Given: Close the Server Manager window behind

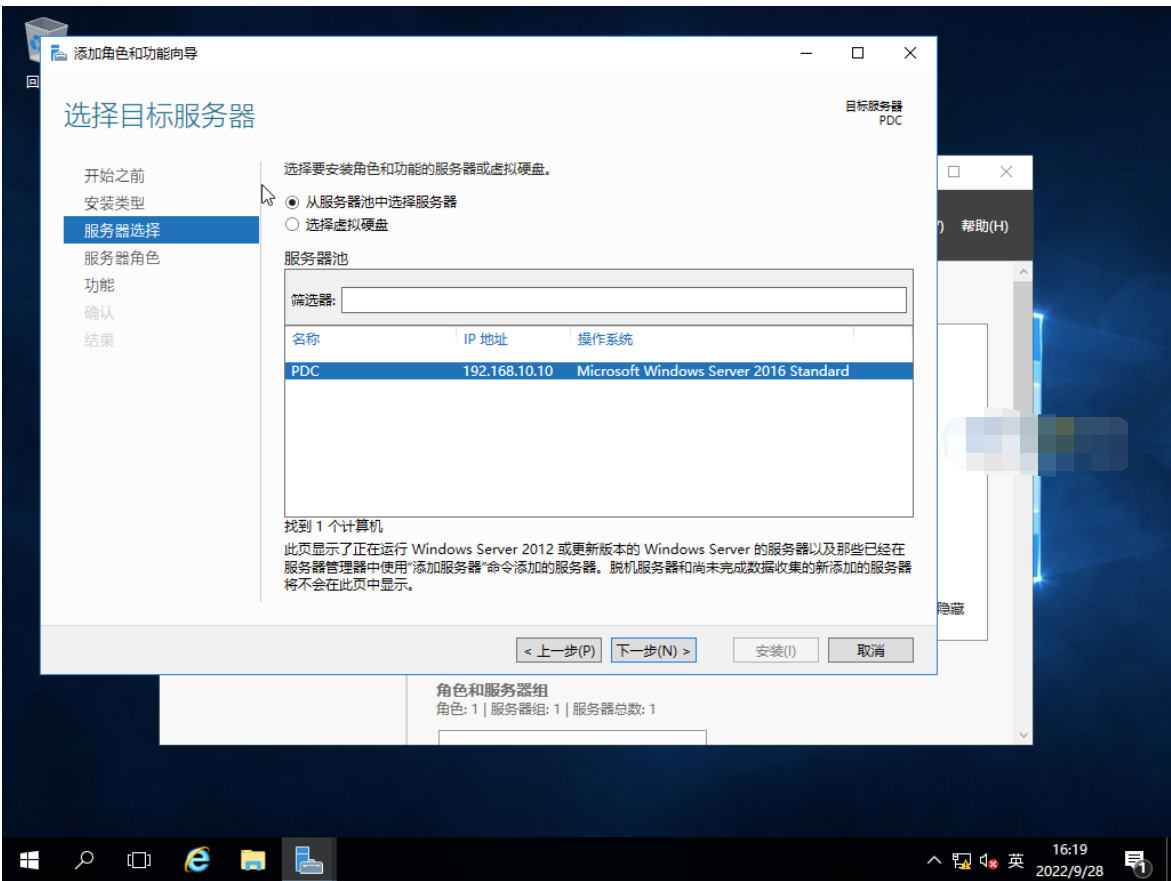Looking at the screenshot, I should tap(1006, 172).
